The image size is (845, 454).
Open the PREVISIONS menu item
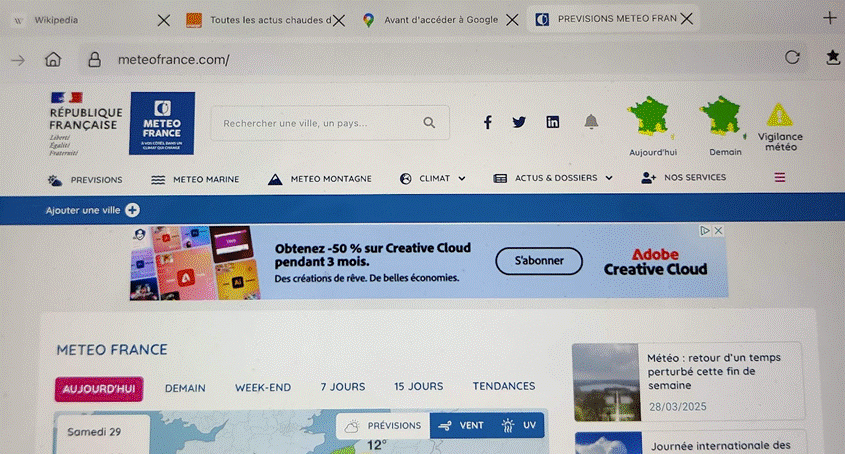pos(85,180)
